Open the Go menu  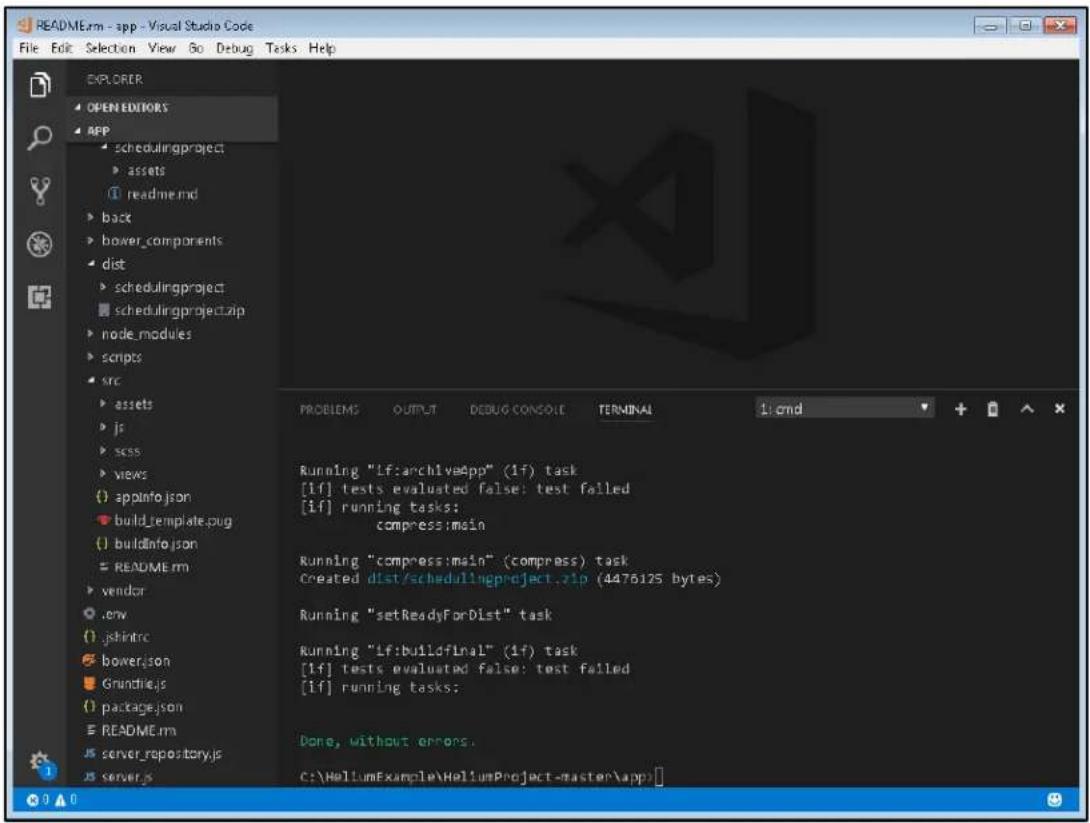(x=196, y=48)
